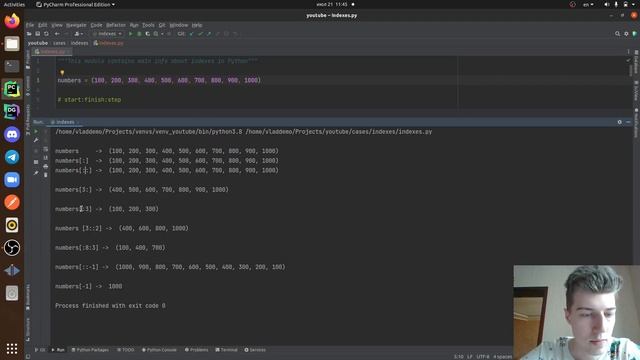Click Run with Coverage icon

[147, 34]
